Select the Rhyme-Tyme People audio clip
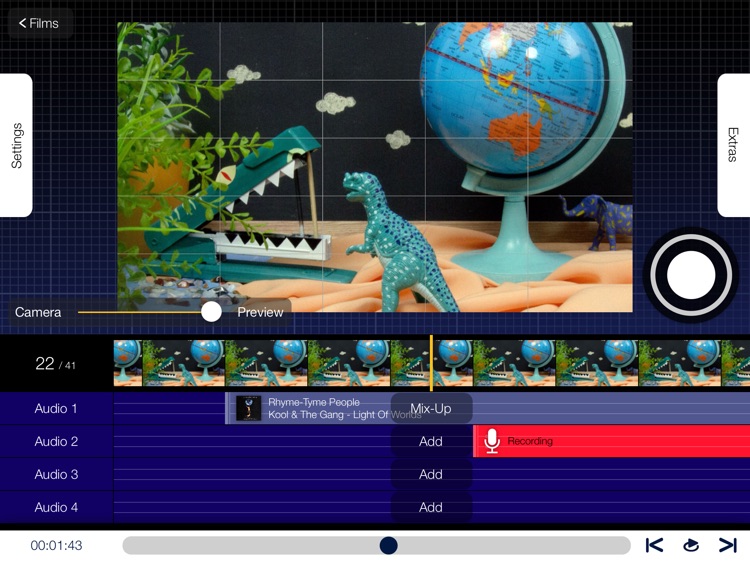This screenshot has width=750, height=563. 487,408
